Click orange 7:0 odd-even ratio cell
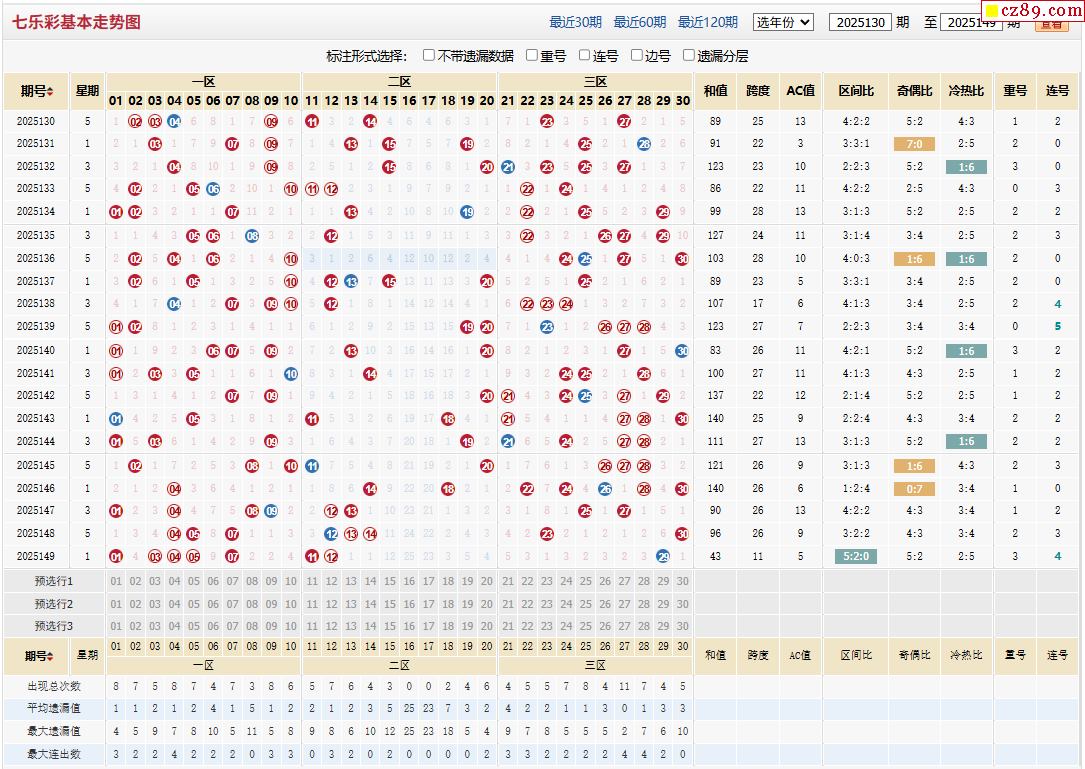This screenshot has width=1085, height=769. click(914, 144)
